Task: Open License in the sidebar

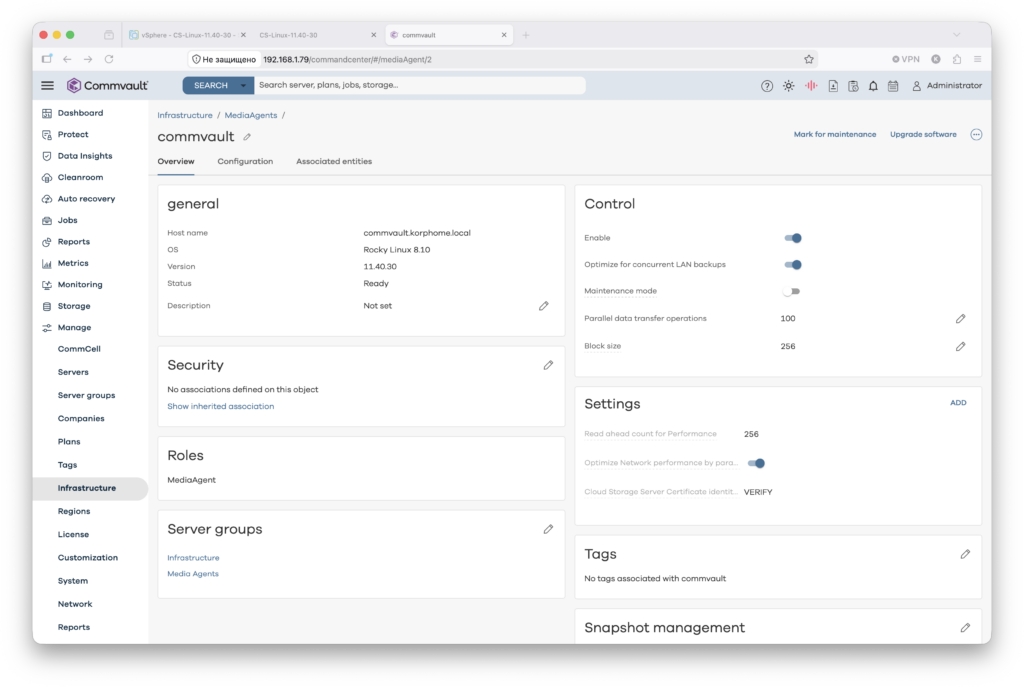Action: tap(73, 534)
